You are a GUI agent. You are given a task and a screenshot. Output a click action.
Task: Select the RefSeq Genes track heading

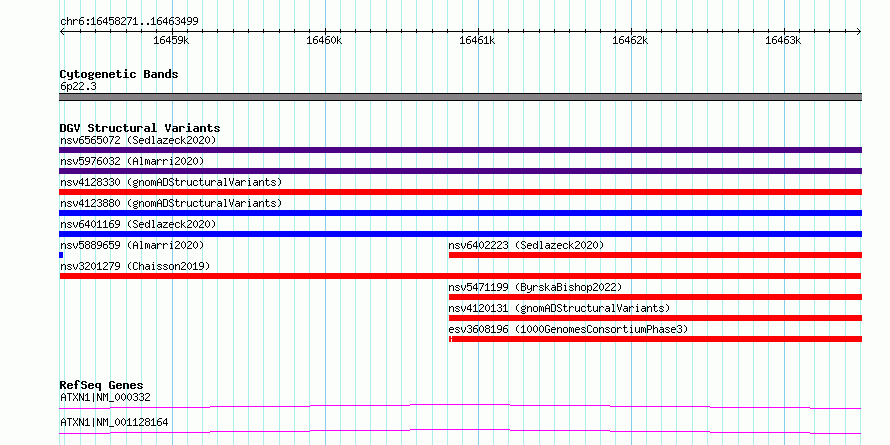[101, 385]
